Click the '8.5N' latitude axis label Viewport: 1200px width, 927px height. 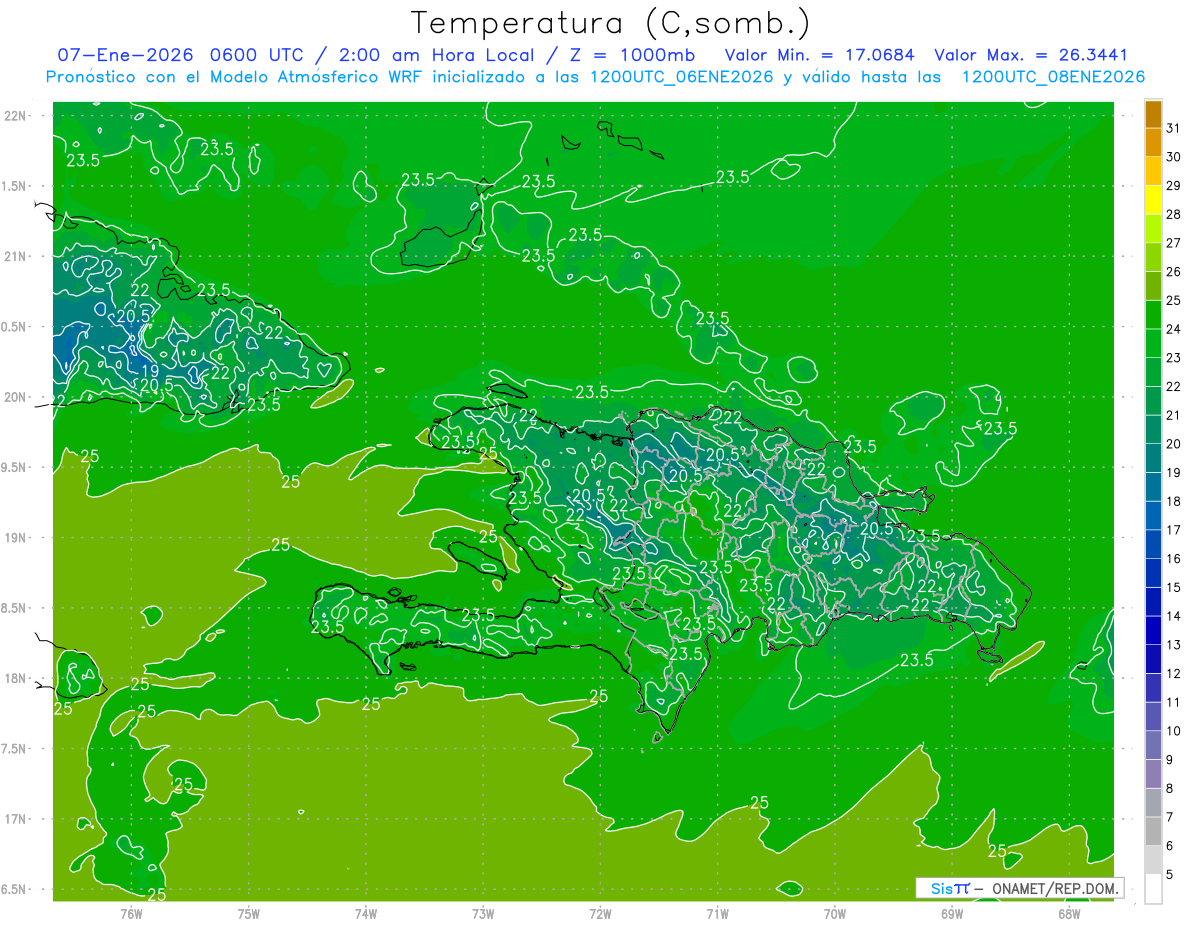(x=15, y=608)
